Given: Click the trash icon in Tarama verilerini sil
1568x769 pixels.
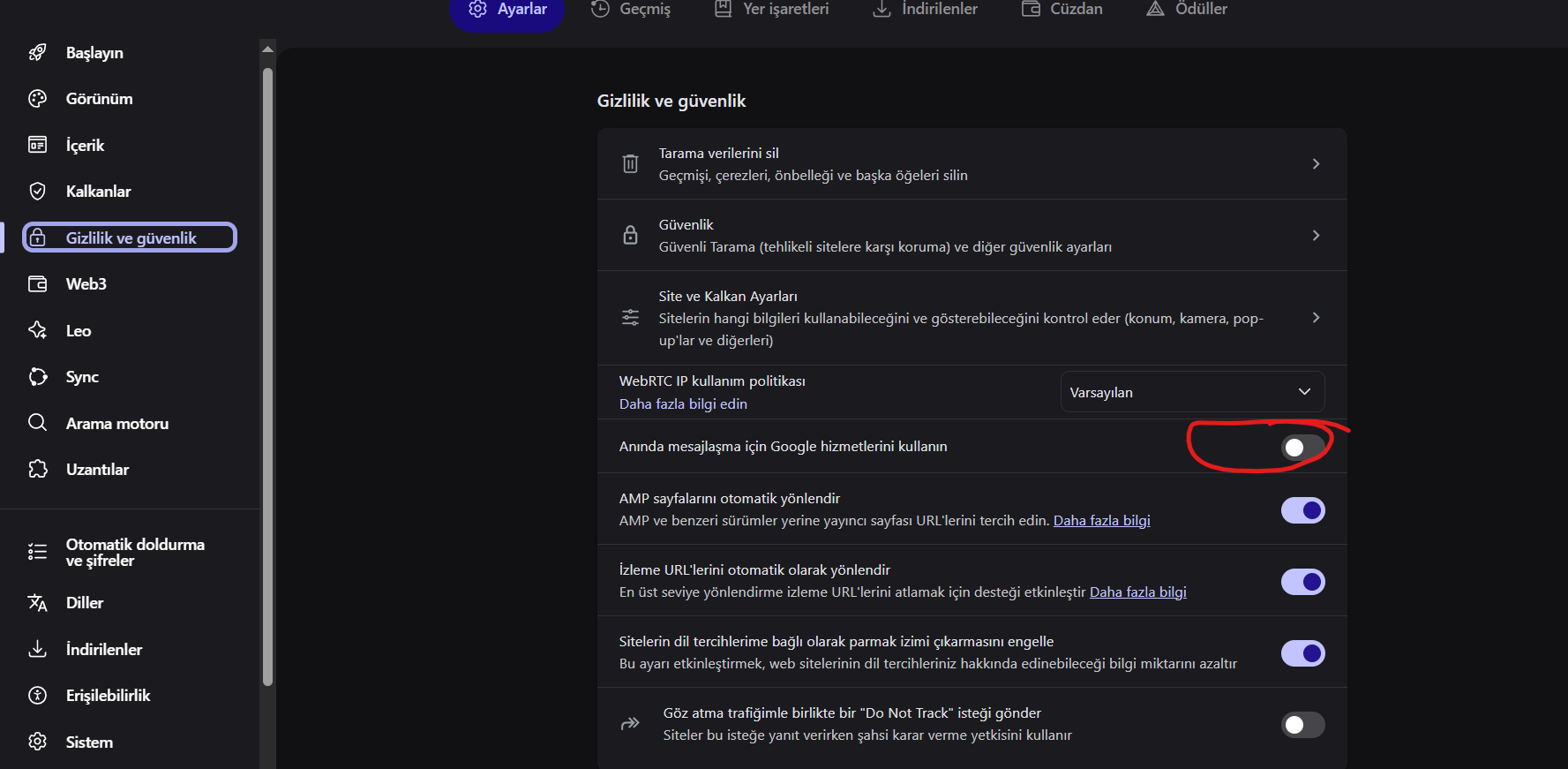Looking at the screenshot, I should [630, 163].
